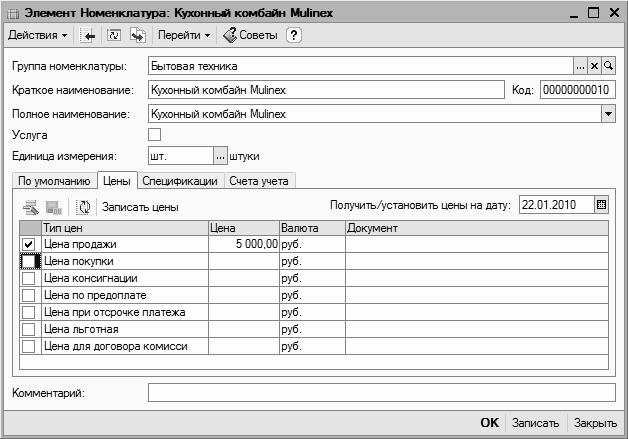This screenshot has height=439, width=628.
Task: Uncheck the Цена продажи checkbox
Action: [28, 244]
